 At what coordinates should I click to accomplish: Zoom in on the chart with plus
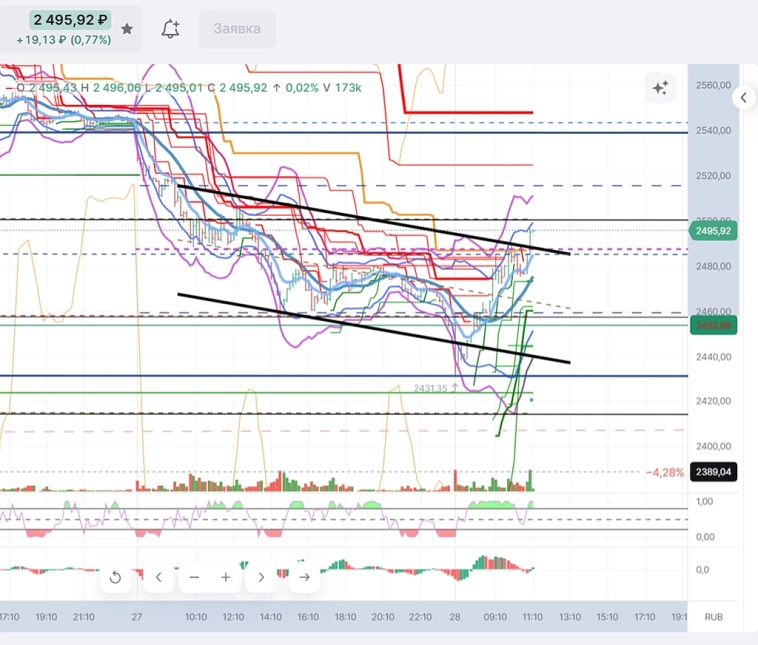[x=226, y=577]
